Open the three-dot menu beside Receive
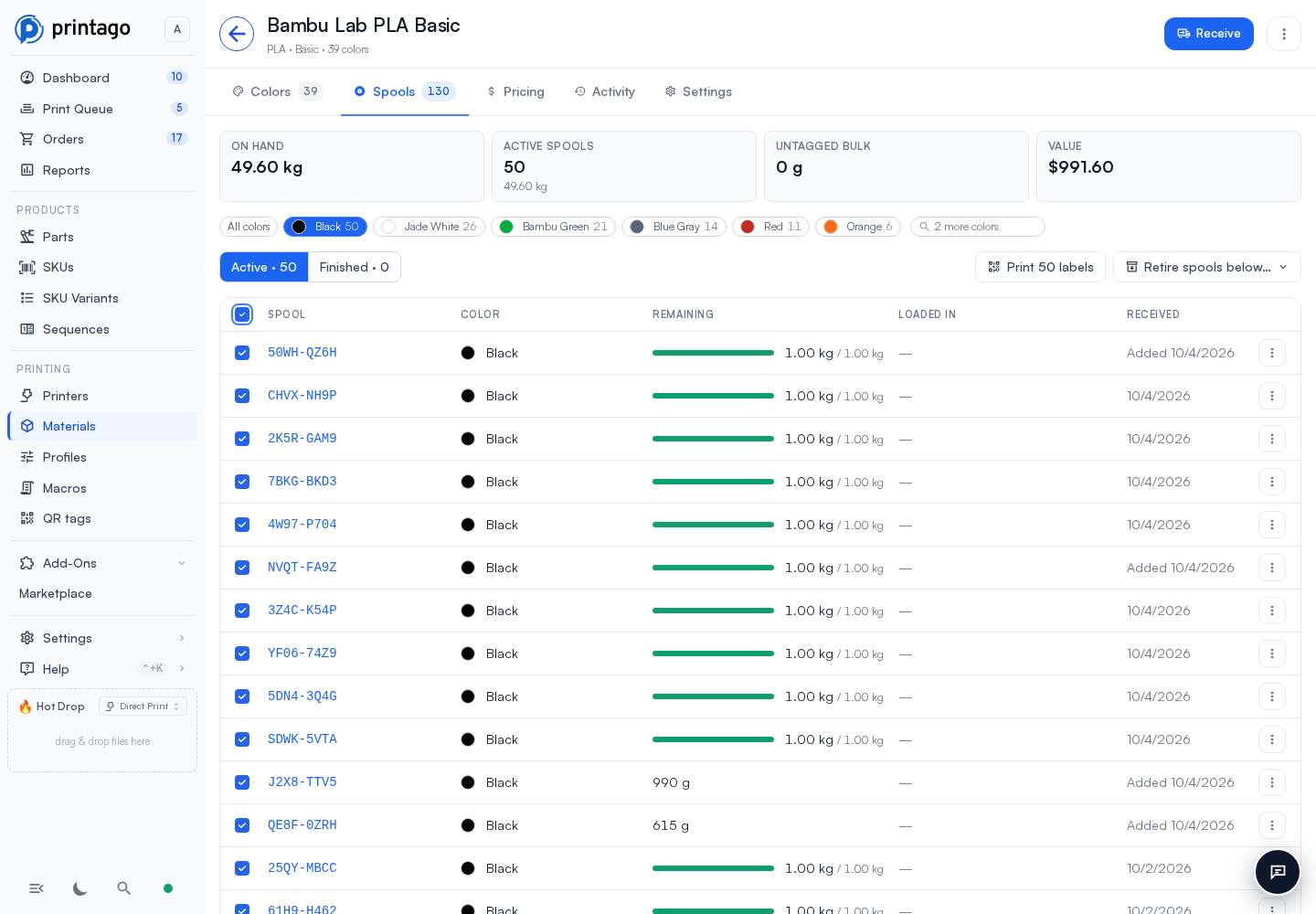Screen dimensions: 1316x914 click(x=1284, y=34)
